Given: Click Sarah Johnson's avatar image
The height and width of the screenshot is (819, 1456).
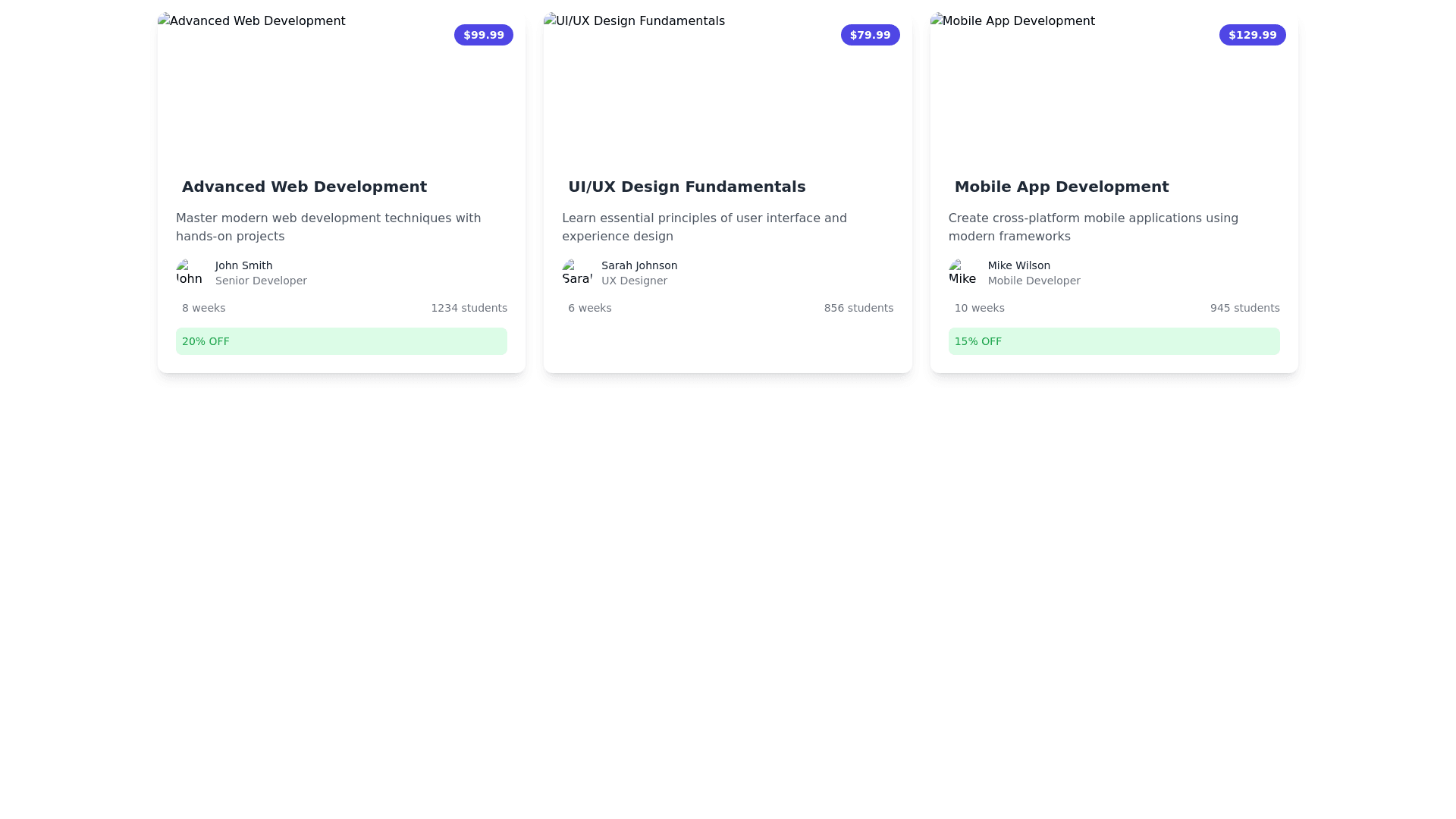Looking at the screenshot, I should point(577,273).
